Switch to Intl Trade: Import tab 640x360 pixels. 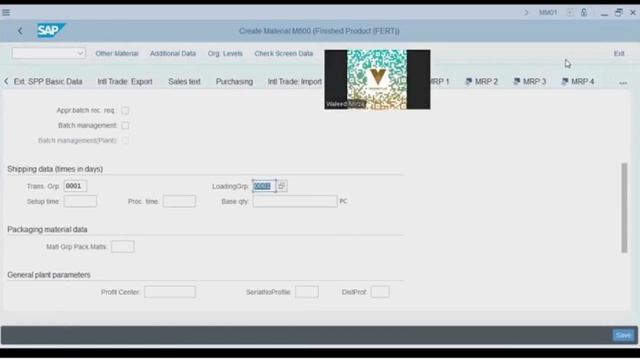[295, 82]
